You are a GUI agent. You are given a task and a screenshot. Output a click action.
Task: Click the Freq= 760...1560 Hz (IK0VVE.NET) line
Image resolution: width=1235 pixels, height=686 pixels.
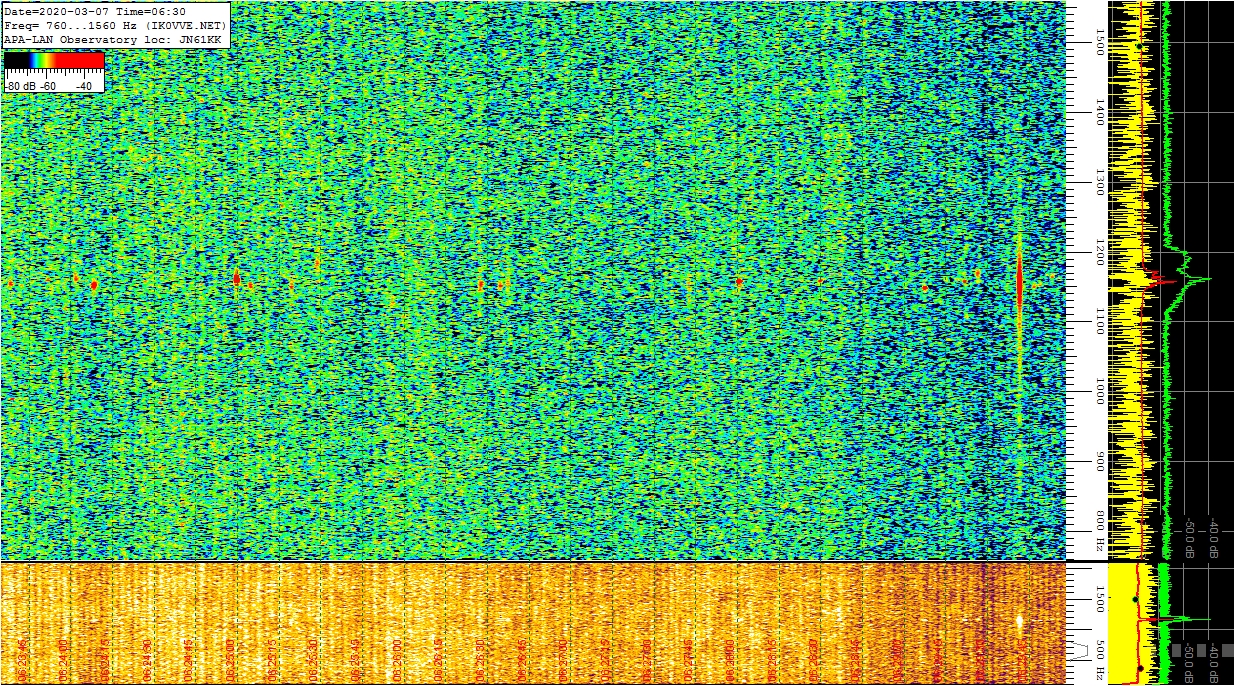pos(115,25)
